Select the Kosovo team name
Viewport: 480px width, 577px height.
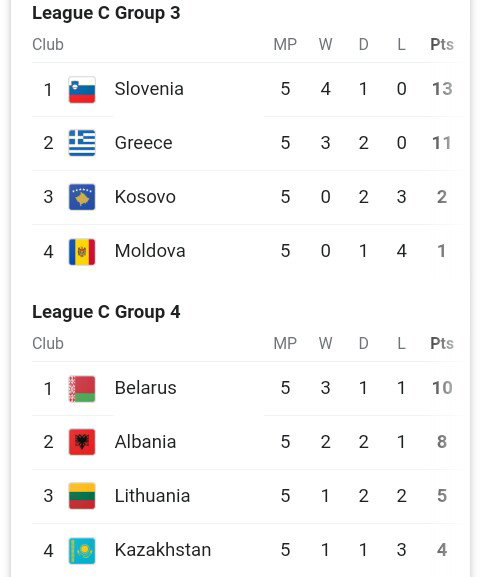tap(145, 197)
